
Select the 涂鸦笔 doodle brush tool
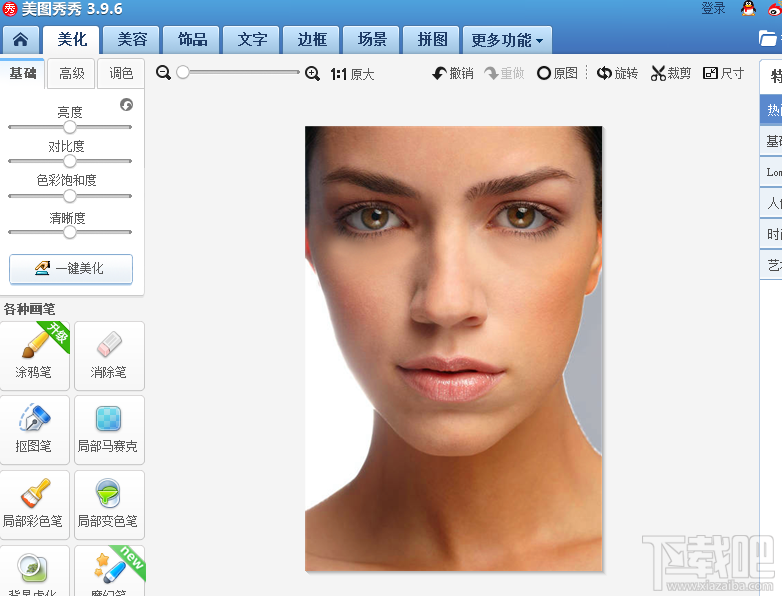click(34, 356)
